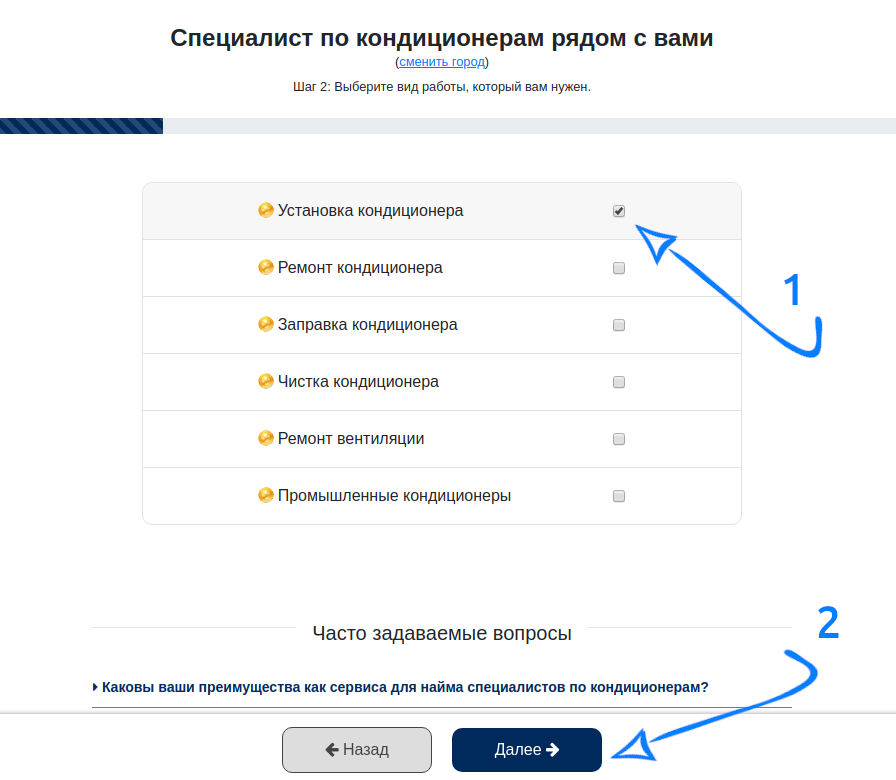Click the Установка кондиционера label

click(x=370, y=211)
